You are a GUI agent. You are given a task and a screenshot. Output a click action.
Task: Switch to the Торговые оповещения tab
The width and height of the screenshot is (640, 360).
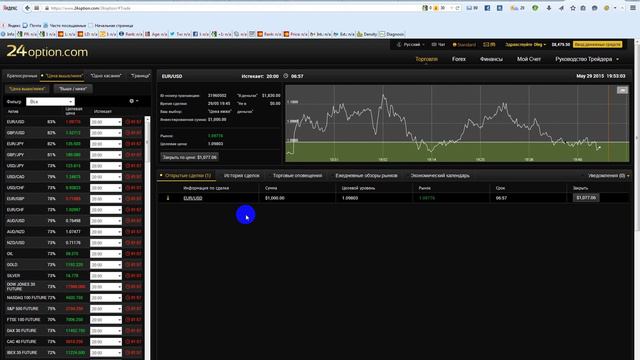(297, 176)
